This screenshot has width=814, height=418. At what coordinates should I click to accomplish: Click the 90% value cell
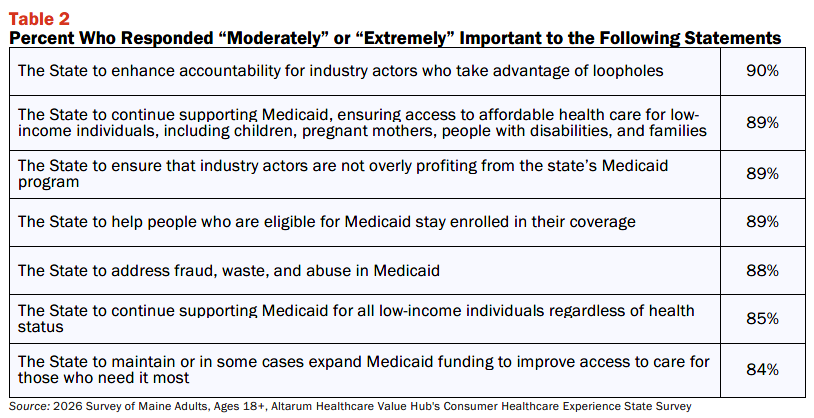pyautogui.click(x=763, y=71)
